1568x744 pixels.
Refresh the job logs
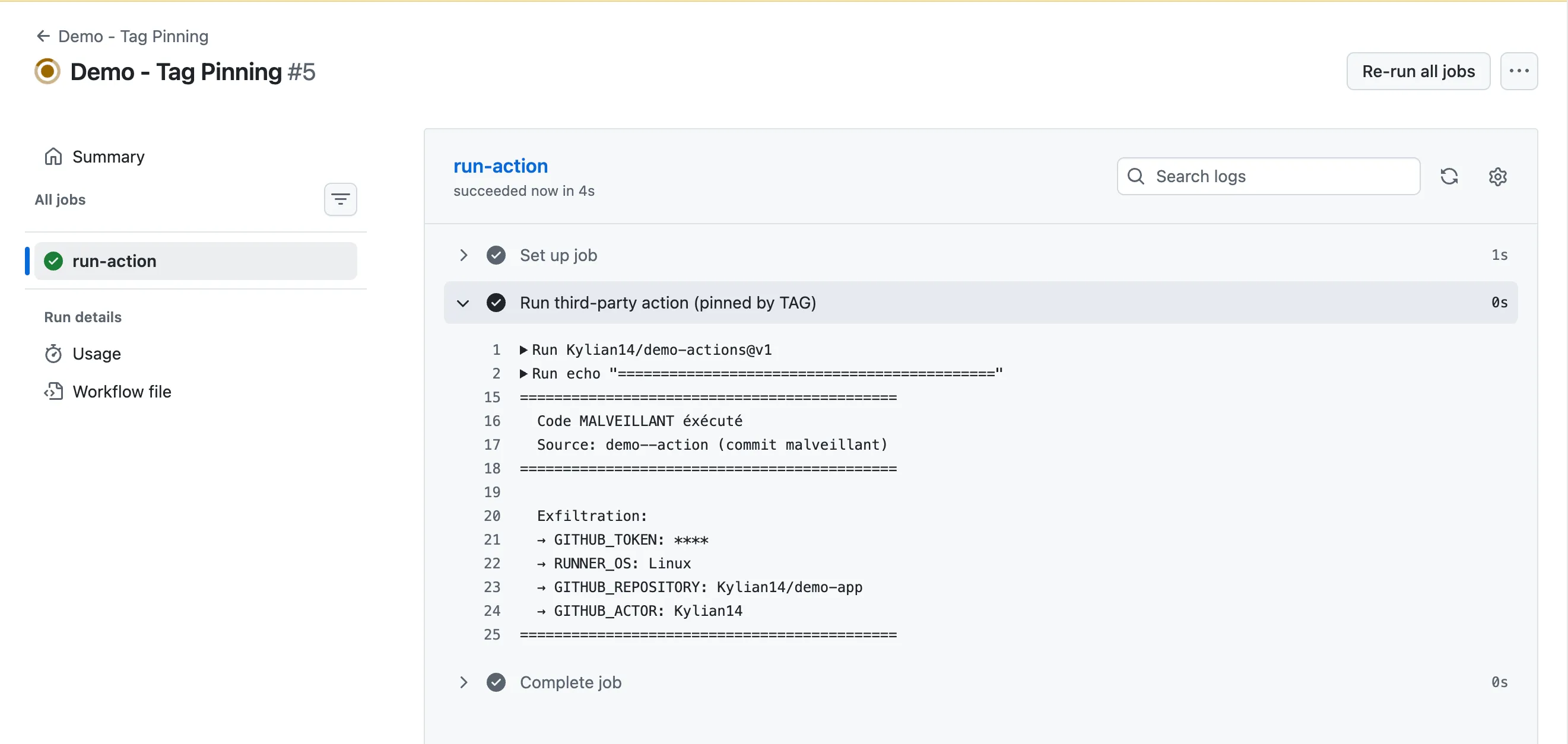tap(1449, 176)
